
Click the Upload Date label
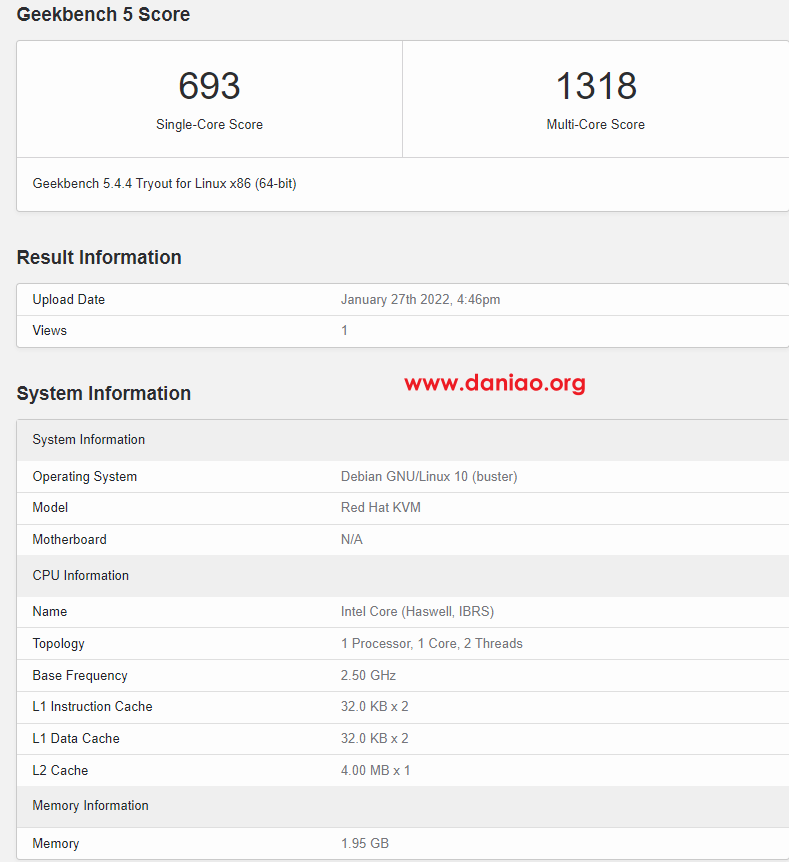(x=69, y=300)
